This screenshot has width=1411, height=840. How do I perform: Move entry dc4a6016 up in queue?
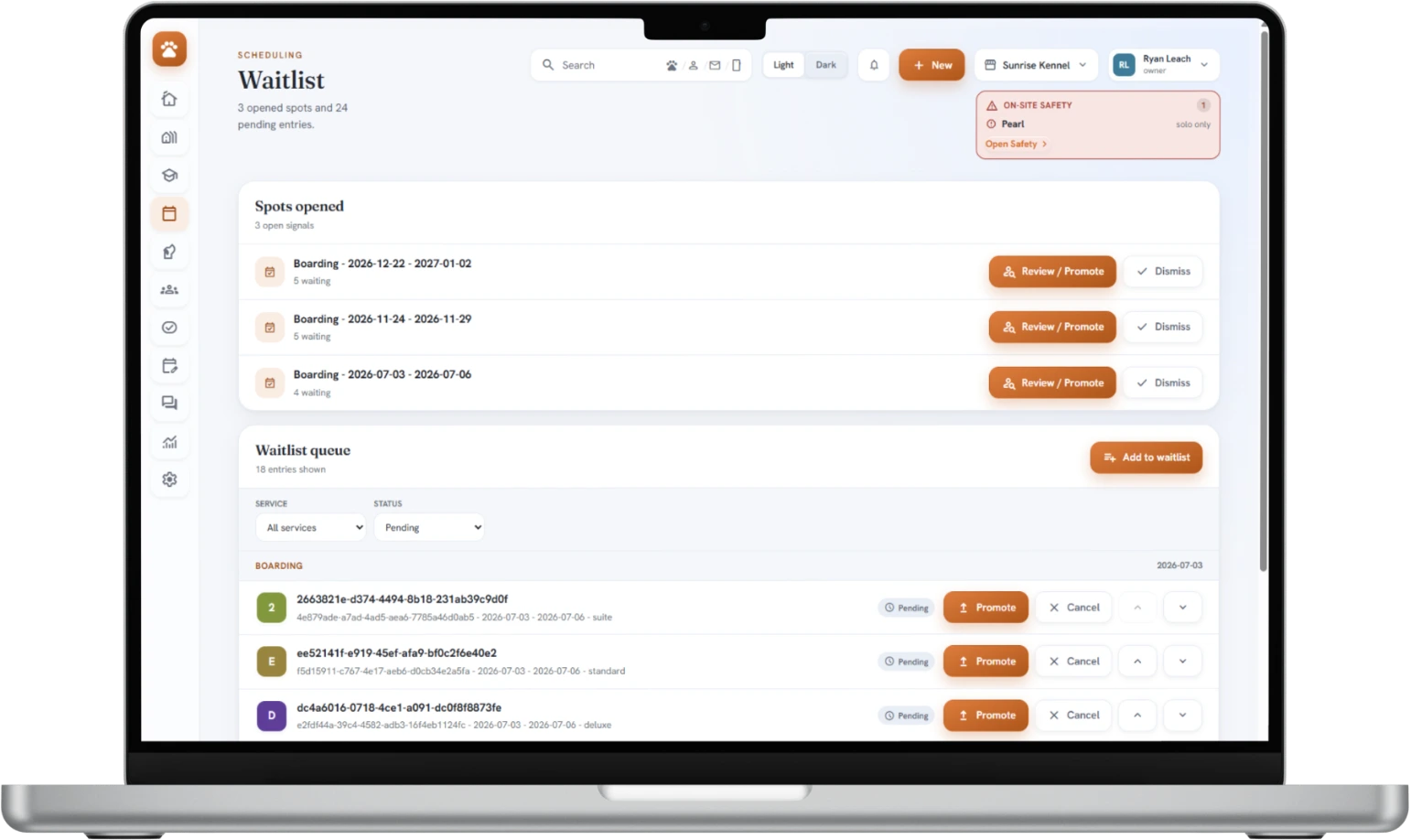(x=1137, y=716)
